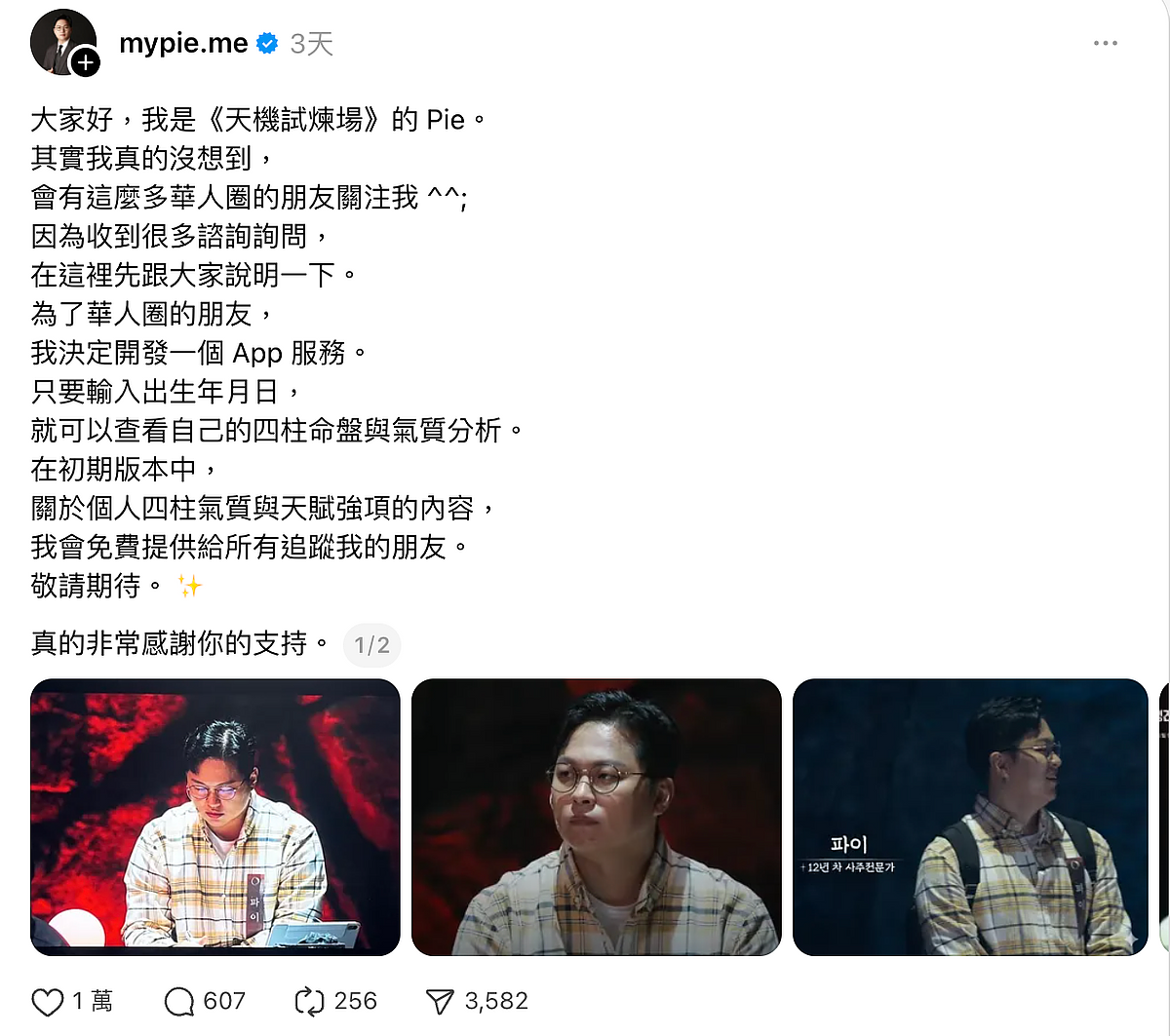Viewport: 1170px width, 1036px height.
Task: Click the 1 萬 likes count
Action: pyautogui.click(x=93, y=1002)
